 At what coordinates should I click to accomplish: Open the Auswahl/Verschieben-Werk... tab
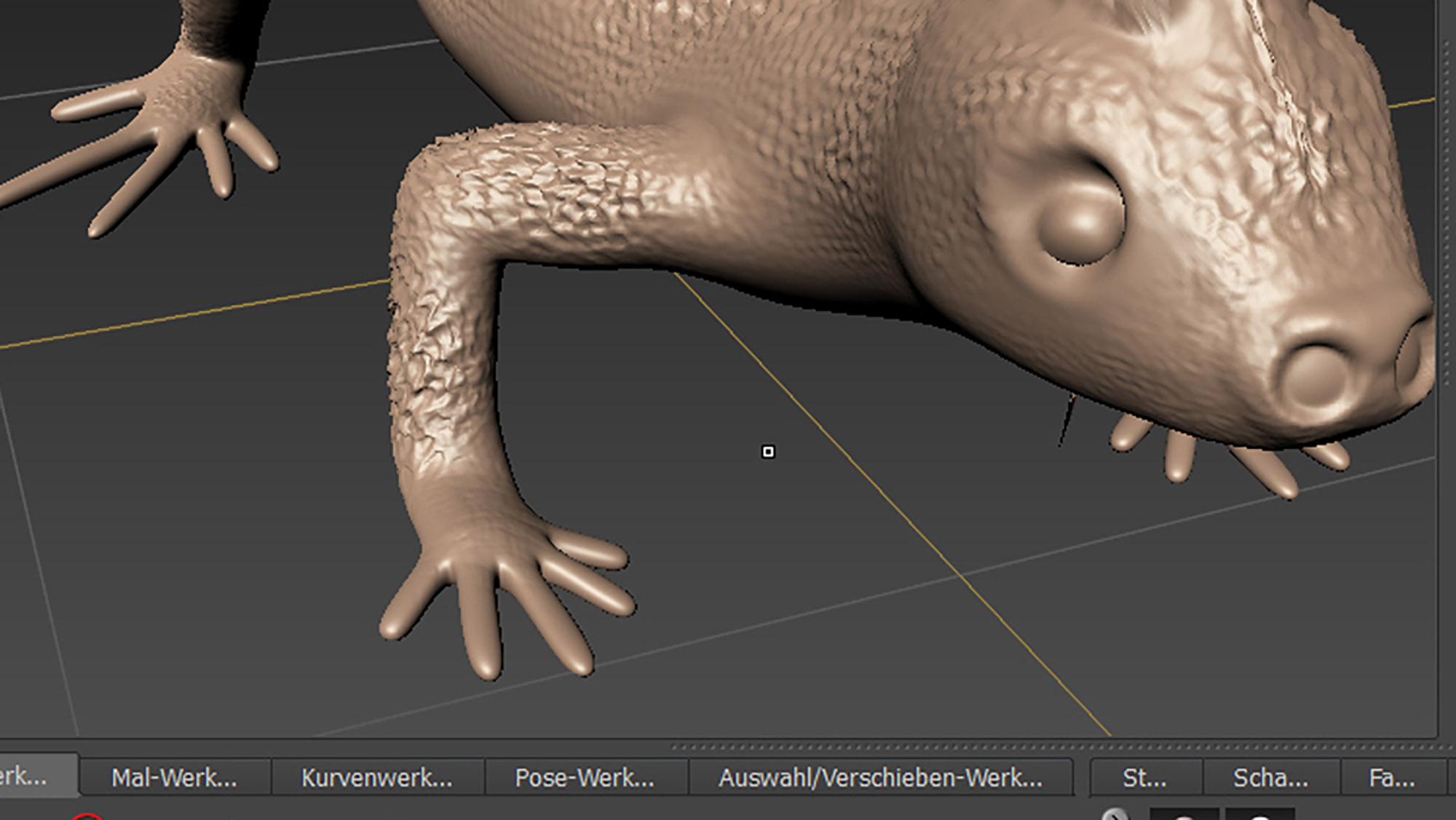click(880, 778)
